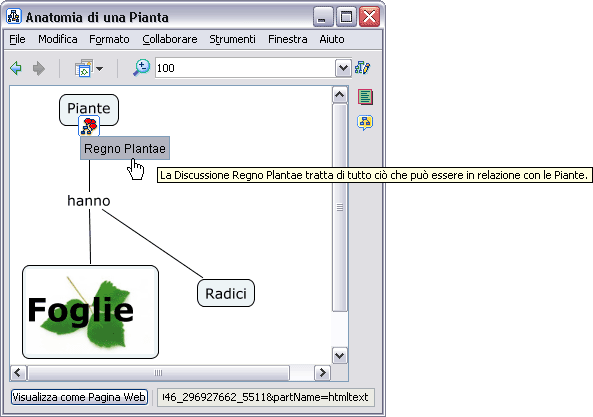This screenshot has width=593, height=417.
Task: Select the Regno Plantae popup item
Action: pyautogui.click(x=125, y=148)
